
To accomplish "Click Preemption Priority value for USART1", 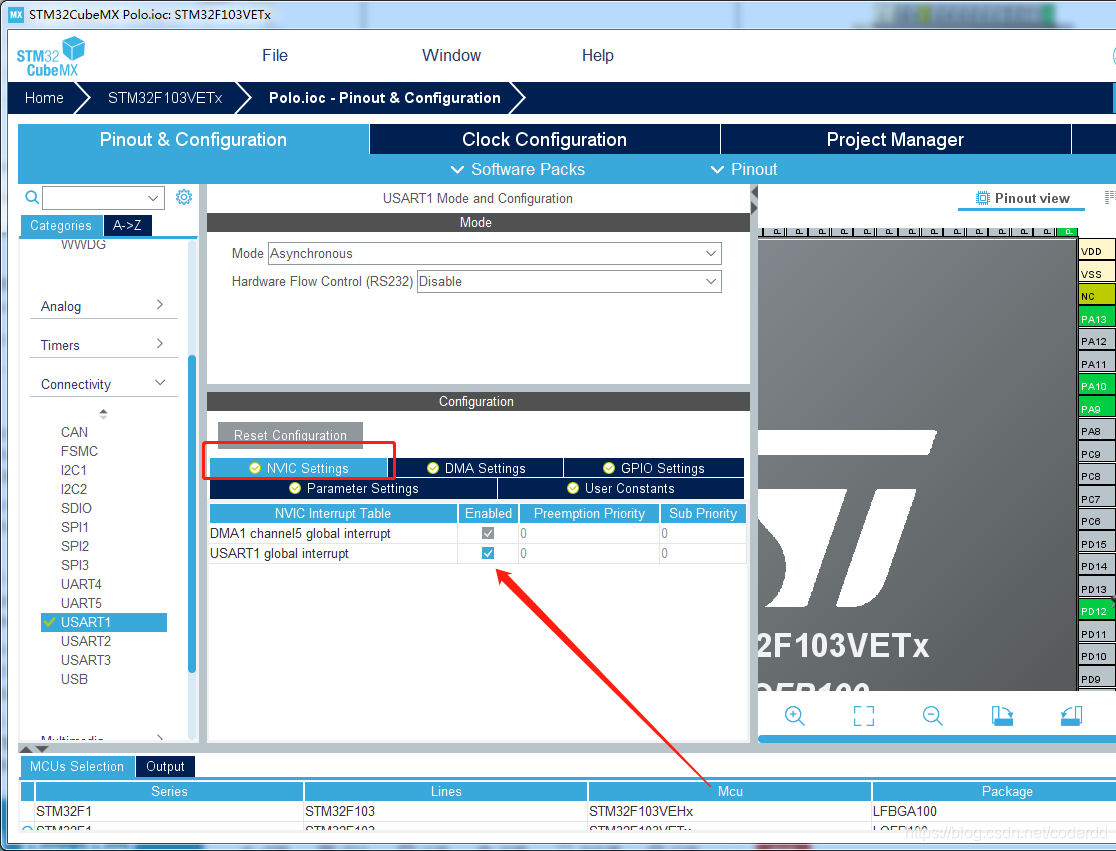I will click(589, 553).
